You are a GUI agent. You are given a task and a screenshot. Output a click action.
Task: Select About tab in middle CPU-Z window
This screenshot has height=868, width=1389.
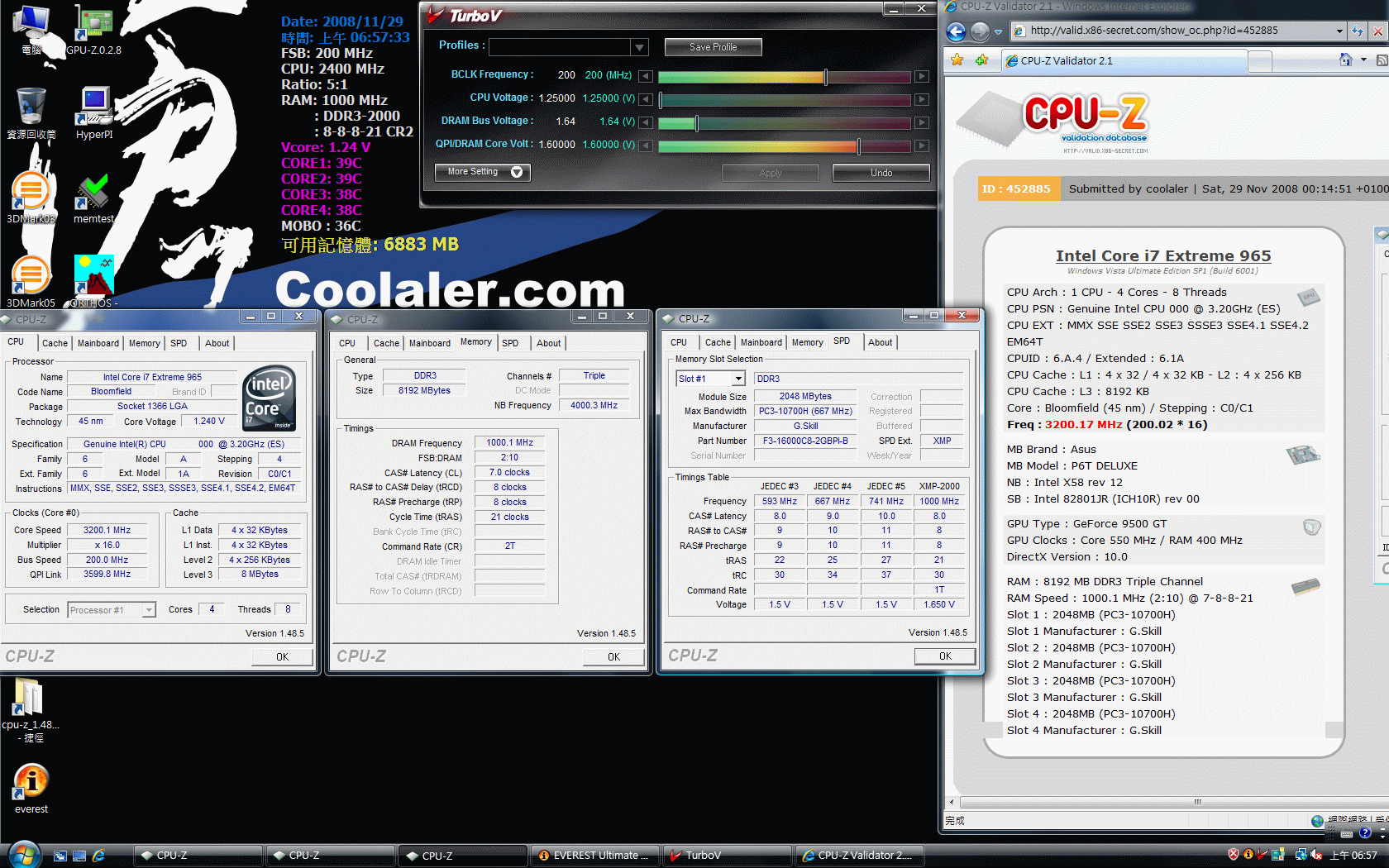pos(548,343)
